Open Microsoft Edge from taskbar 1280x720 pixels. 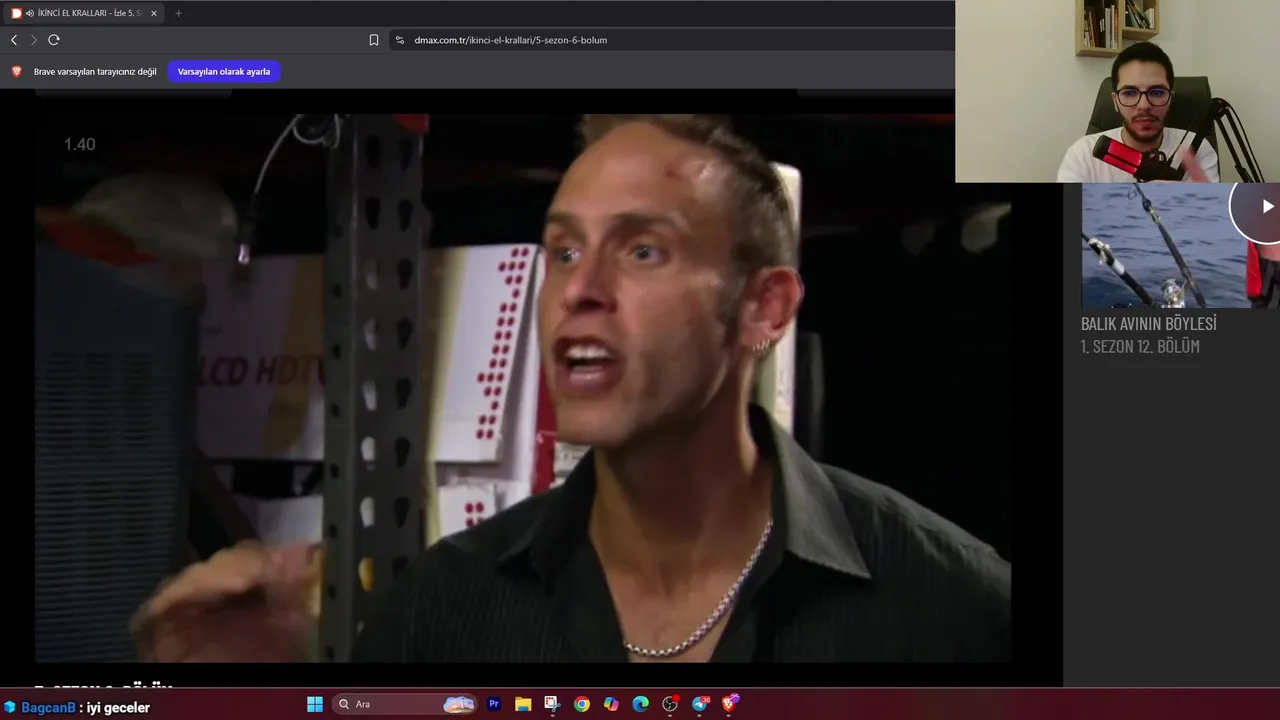coord(641,704)
